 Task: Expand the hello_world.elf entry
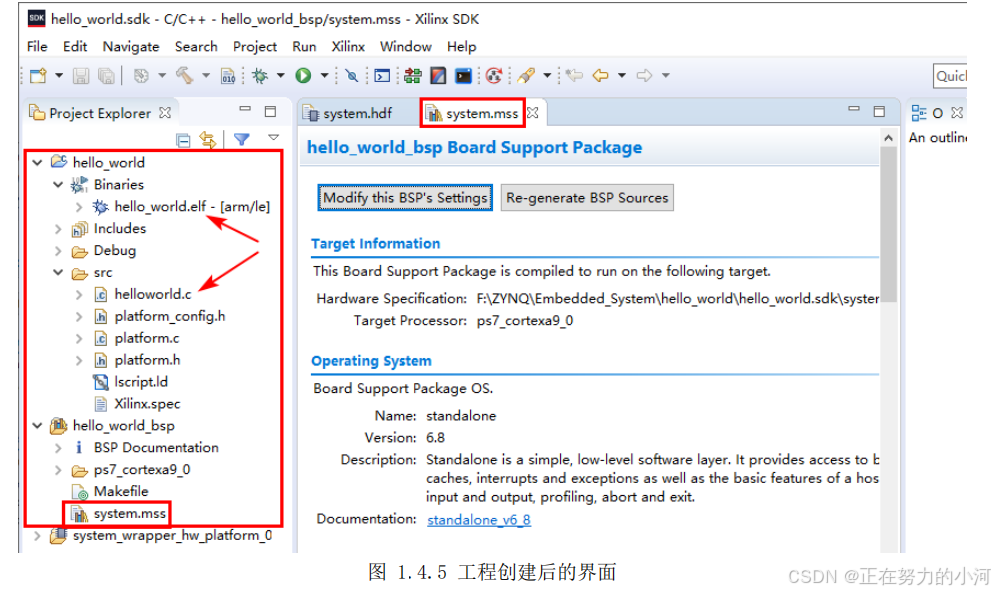pyautogui.click(x=79, y=207)
